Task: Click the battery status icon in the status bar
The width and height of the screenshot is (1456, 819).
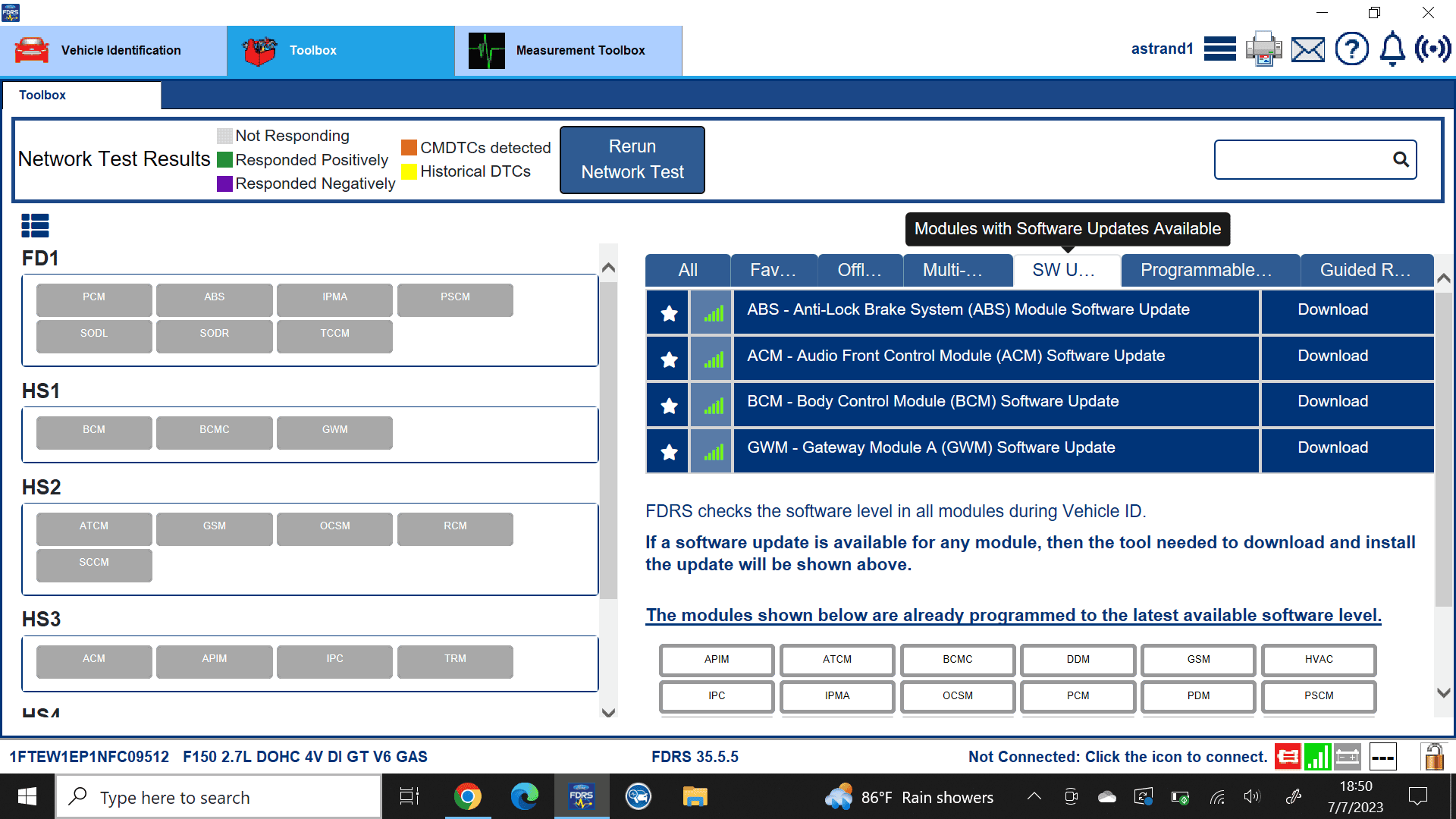Action: 1347,756
